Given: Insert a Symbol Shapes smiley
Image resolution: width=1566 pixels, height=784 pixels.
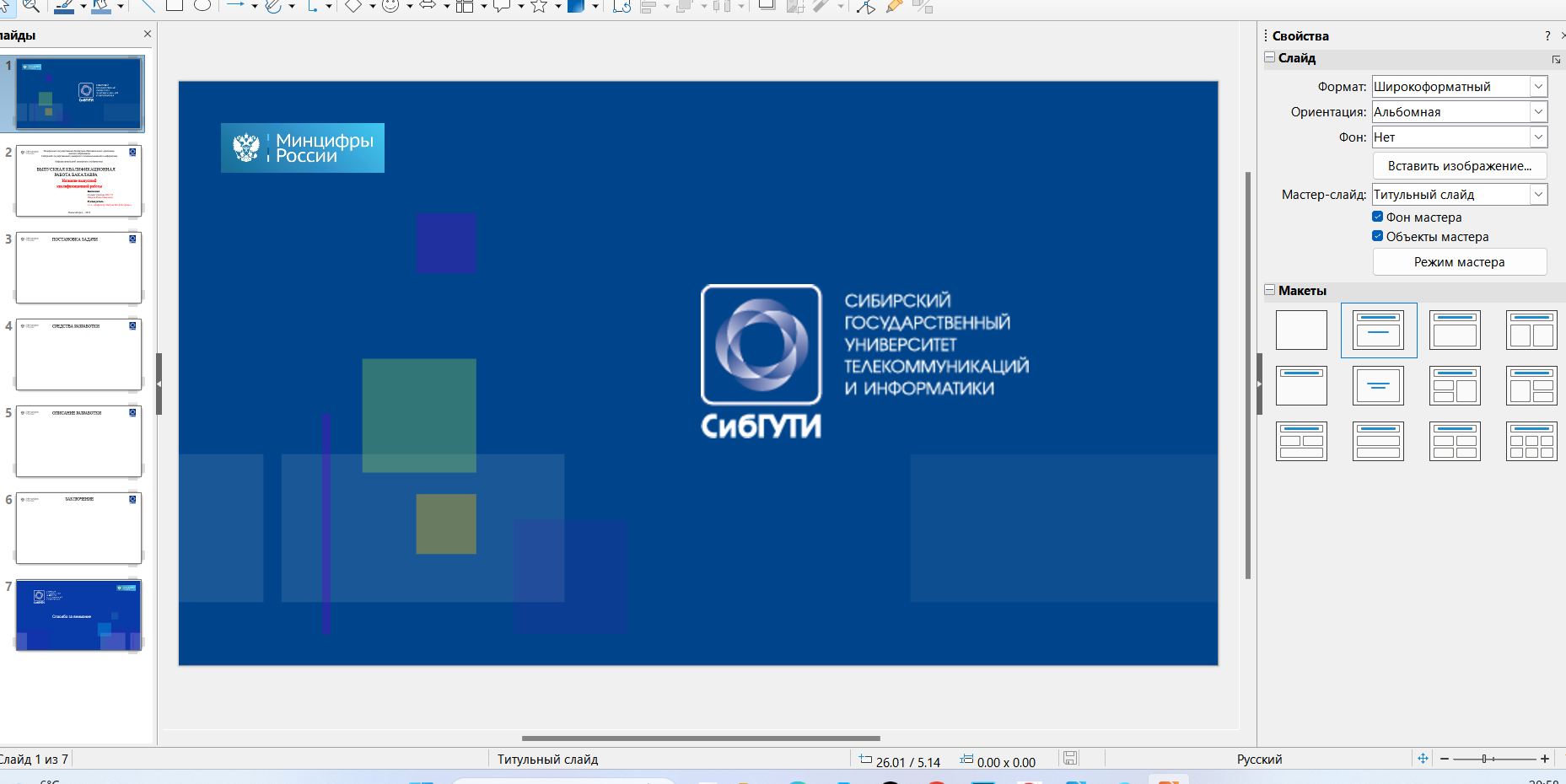Looking at the screenshot, I should [390, 6].
